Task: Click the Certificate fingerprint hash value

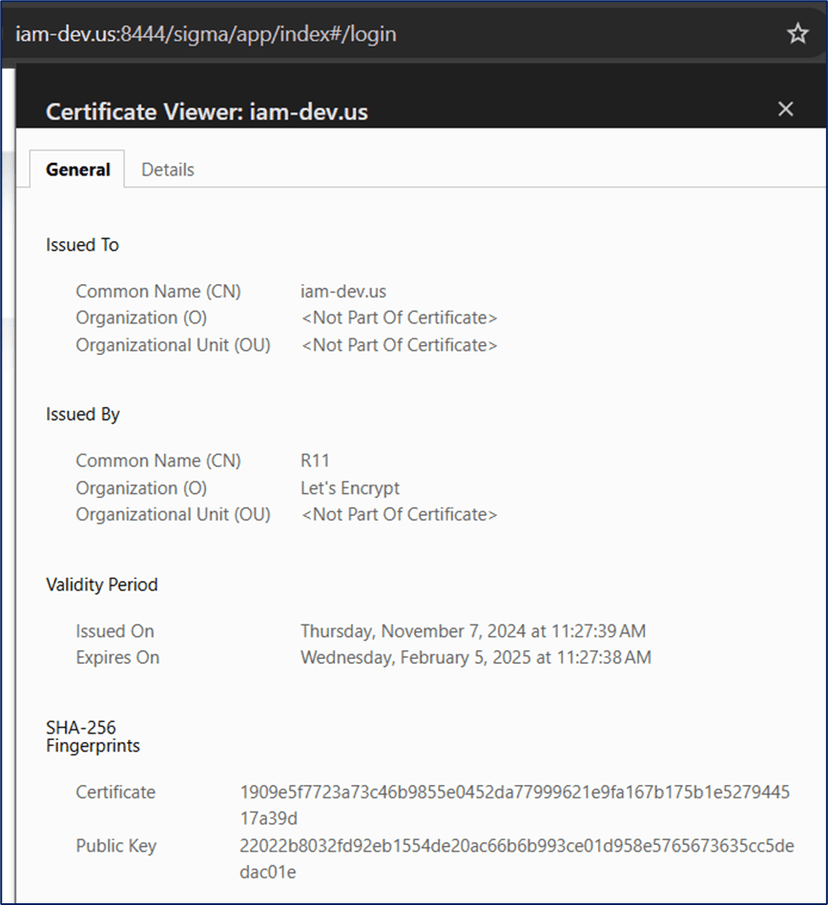Action: click(x=514, y=804)
